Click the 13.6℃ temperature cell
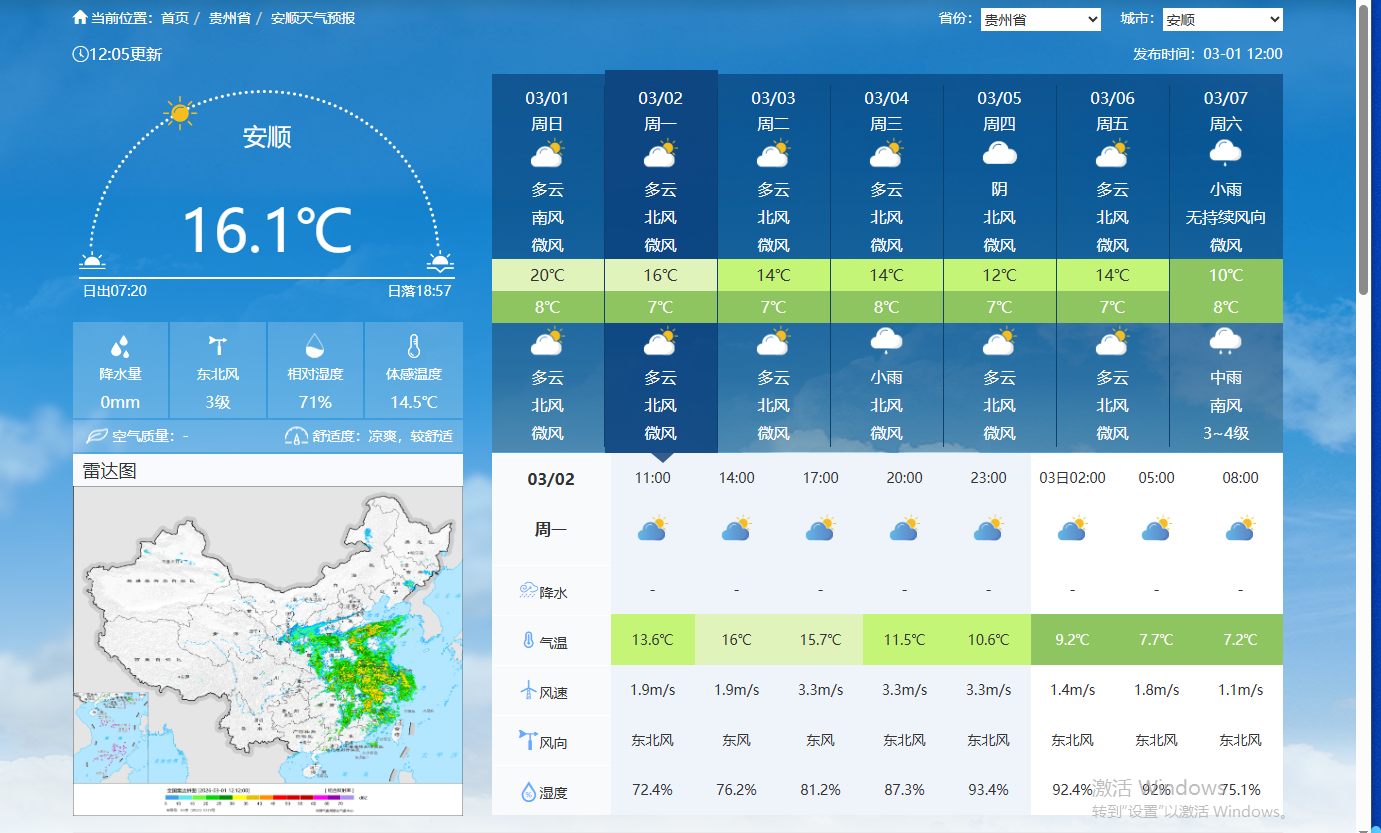The image size is (1381, 833). (652, 640)
